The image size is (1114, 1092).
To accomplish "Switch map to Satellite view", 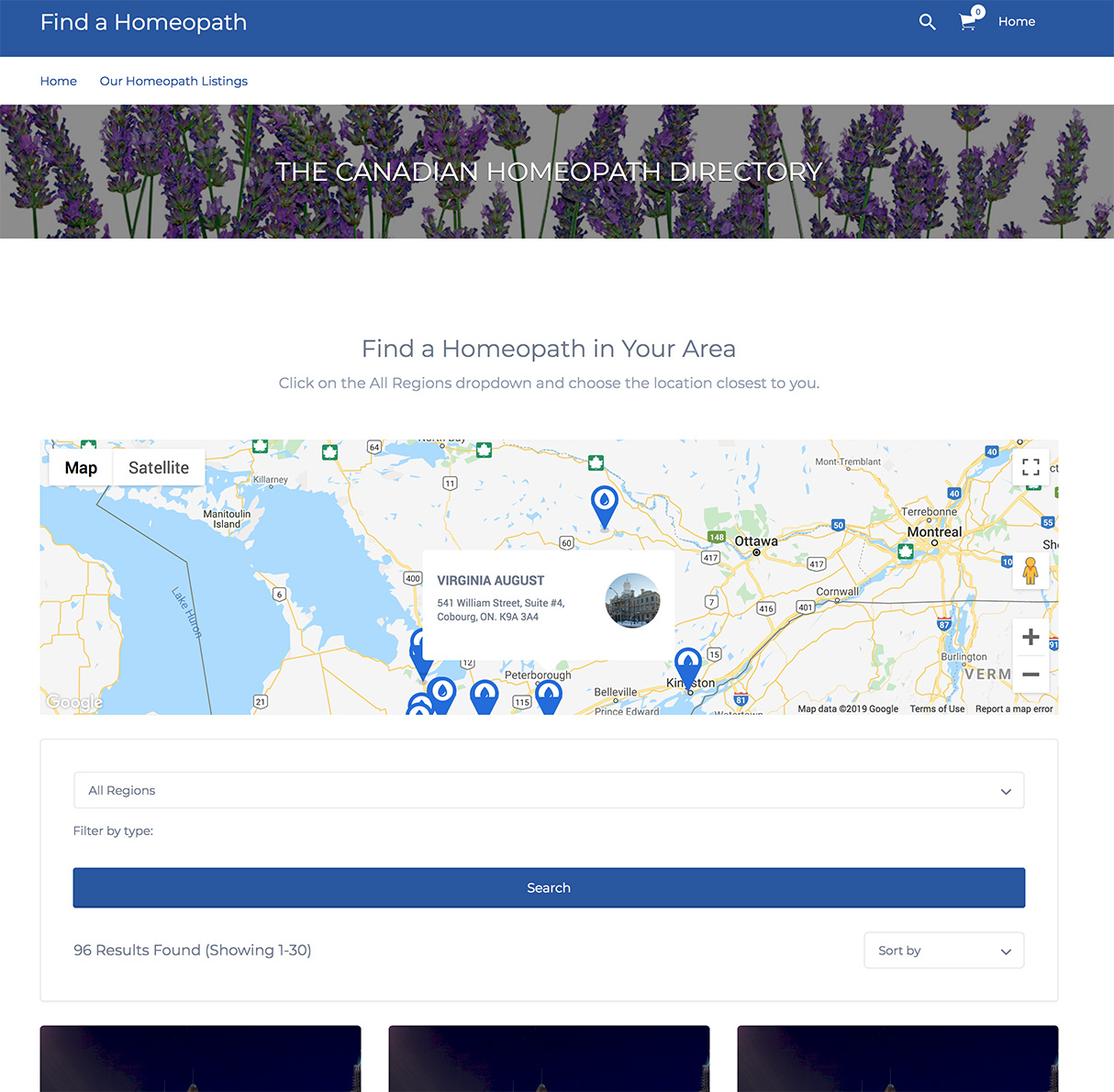I will [x=159, y=467].
